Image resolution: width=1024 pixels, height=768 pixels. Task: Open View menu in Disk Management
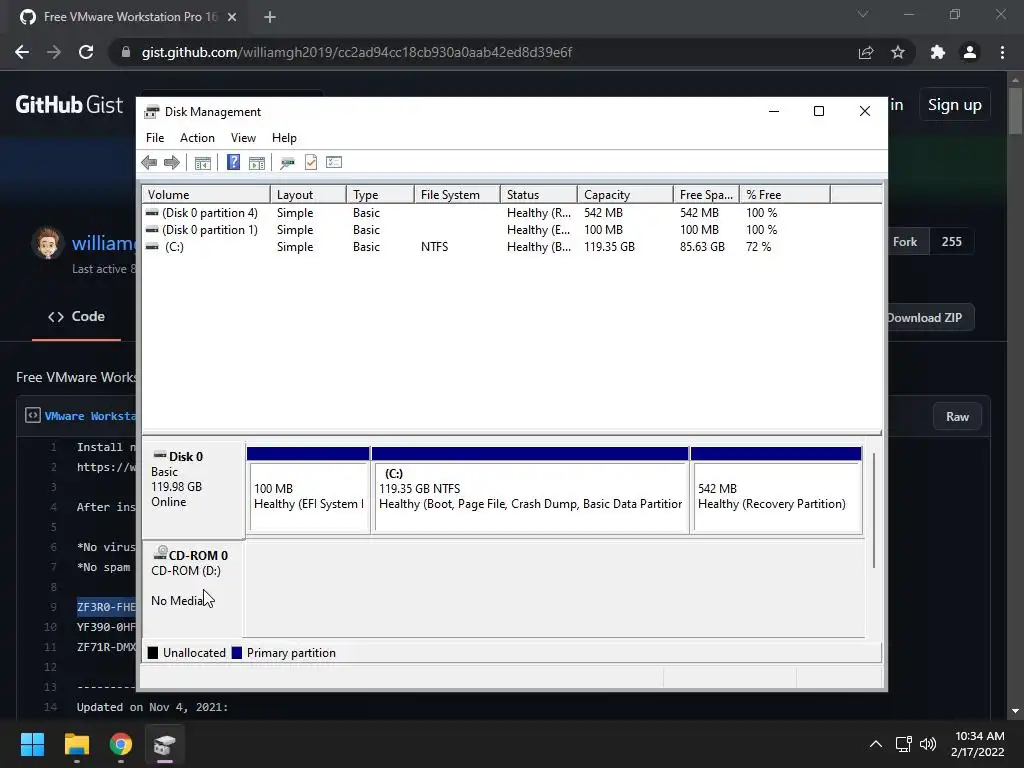[x=243, y=138]
